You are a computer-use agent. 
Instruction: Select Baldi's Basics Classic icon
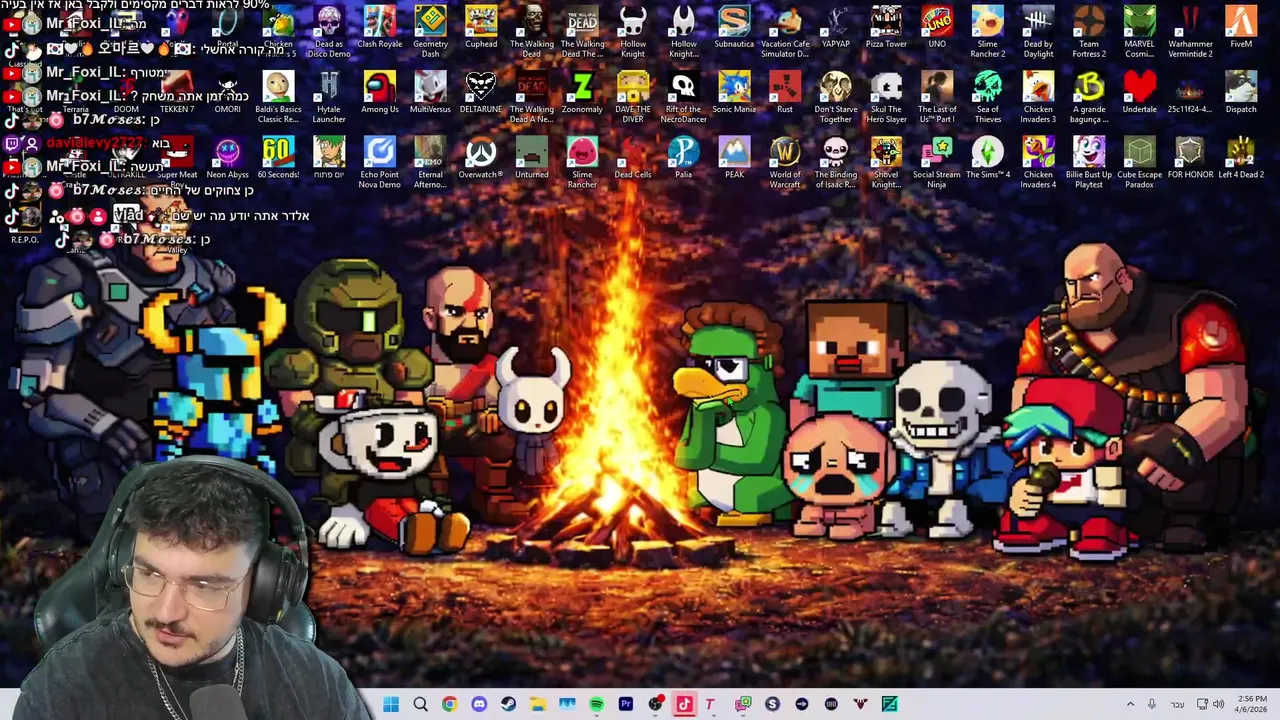tap(278, 97)
